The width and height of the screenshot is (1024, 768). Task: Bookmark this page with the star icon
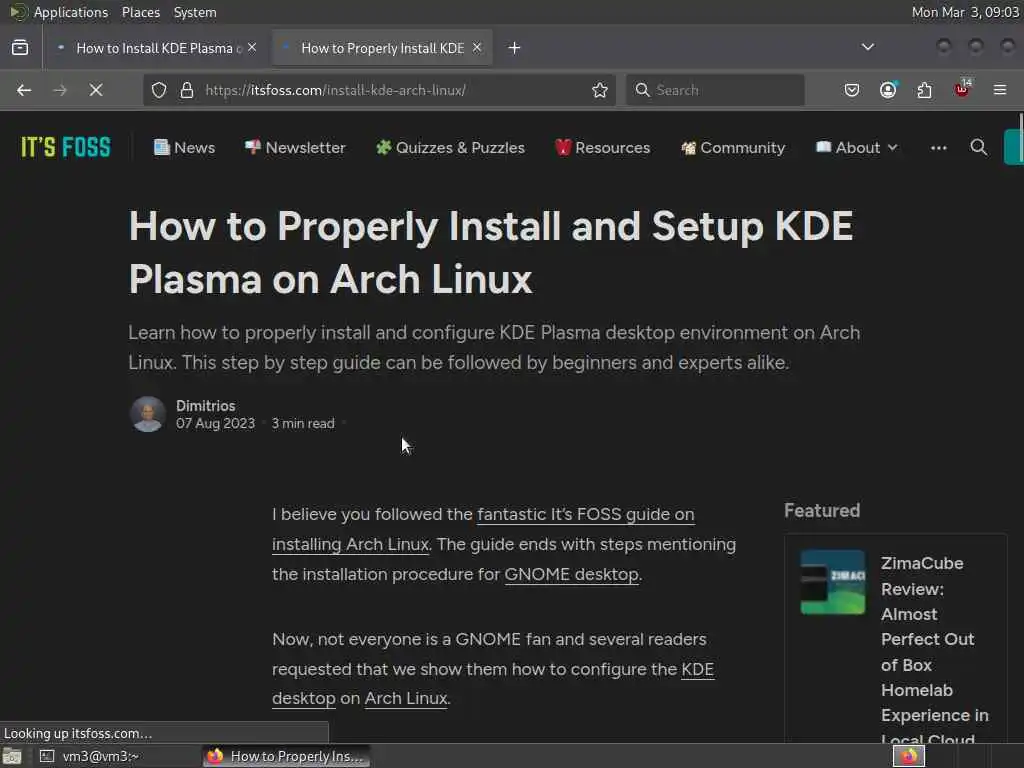click(x=600, y=90)
